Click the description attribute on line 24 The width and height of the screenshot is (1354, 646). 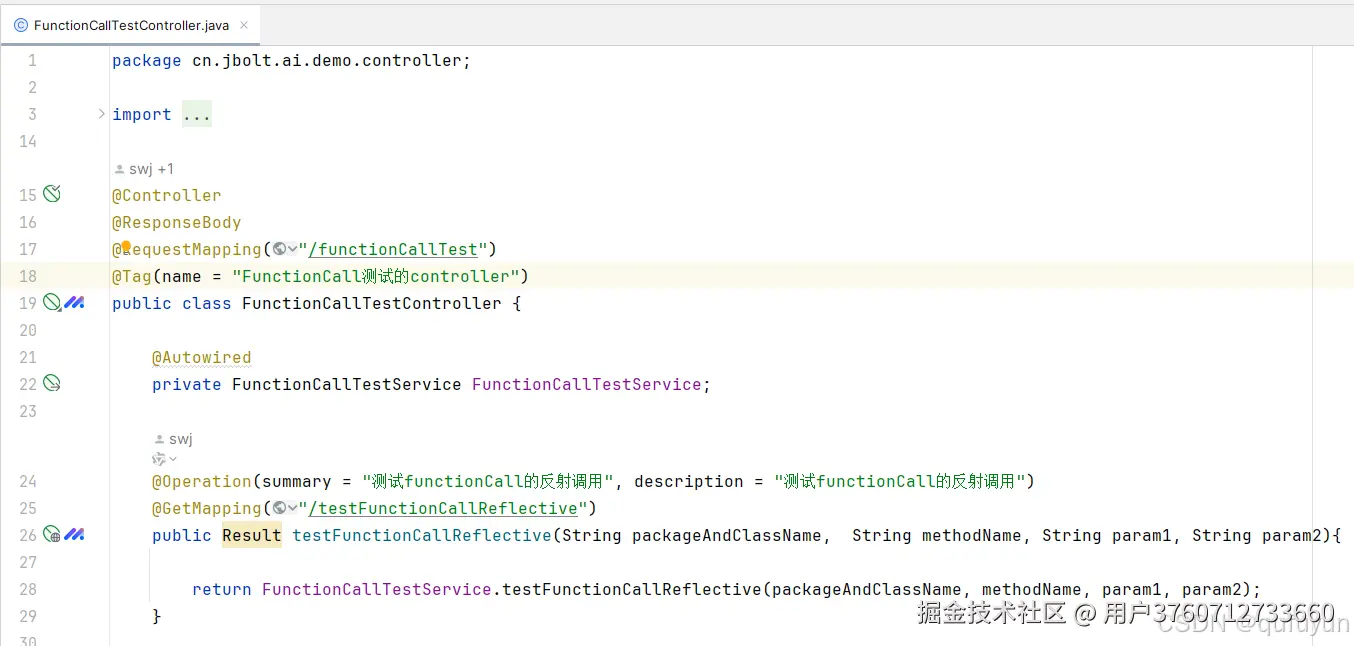pyautogui.click(x=689, y=481)
